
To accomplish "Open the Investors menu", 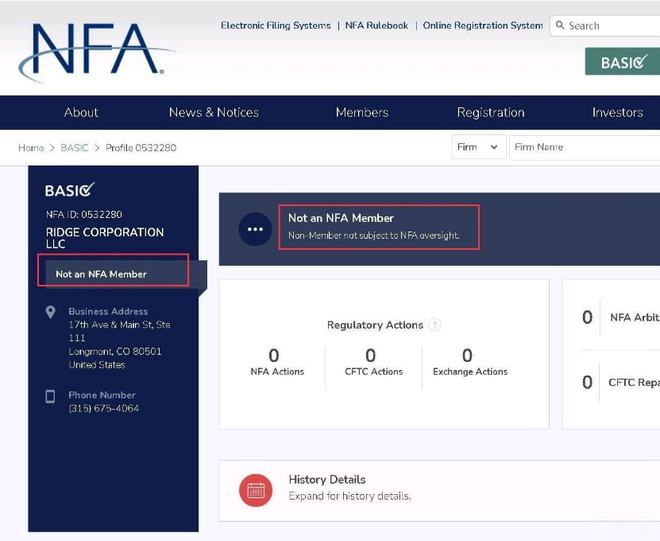I will tap(617, 112).
